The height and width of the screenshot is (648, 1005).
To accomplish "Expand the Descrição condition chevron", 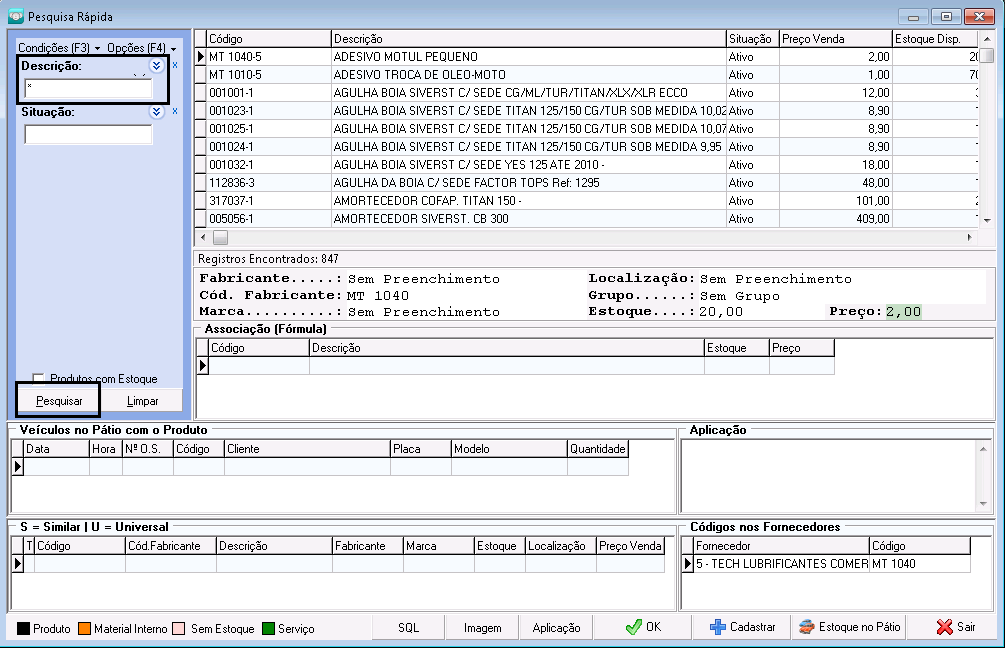I will point(156,65).
